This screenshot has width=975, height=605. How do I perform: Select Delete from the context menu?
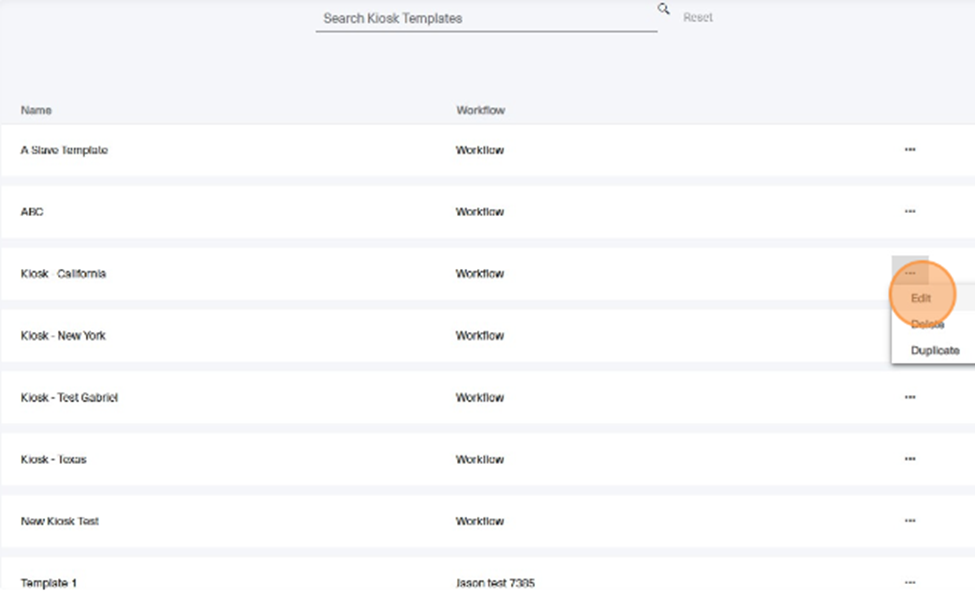pos(928,324)
